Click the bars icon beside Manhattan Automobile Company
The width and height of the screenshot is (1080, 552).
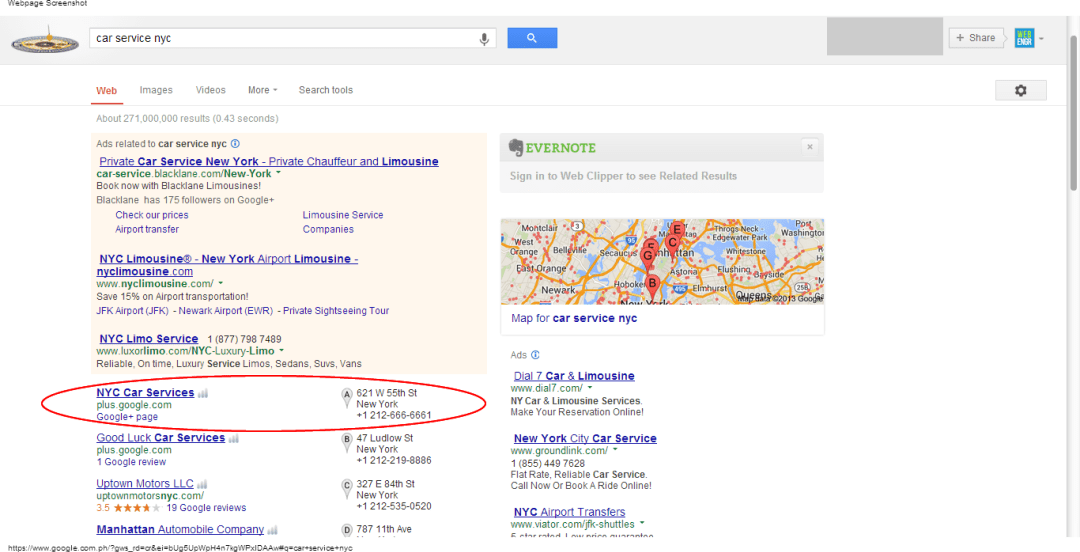coord(272,530)
